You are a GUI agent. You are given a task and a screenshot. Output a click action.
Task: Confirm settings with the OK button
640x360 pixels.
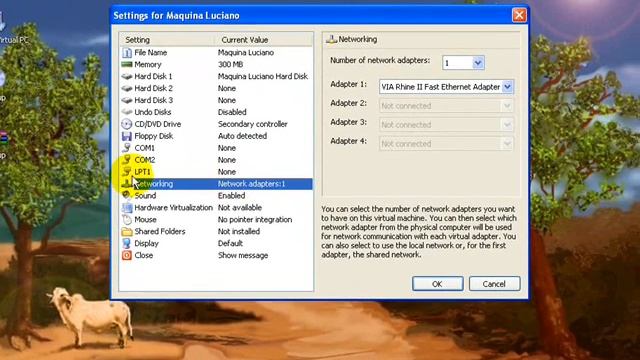click(x=438, y=284)
